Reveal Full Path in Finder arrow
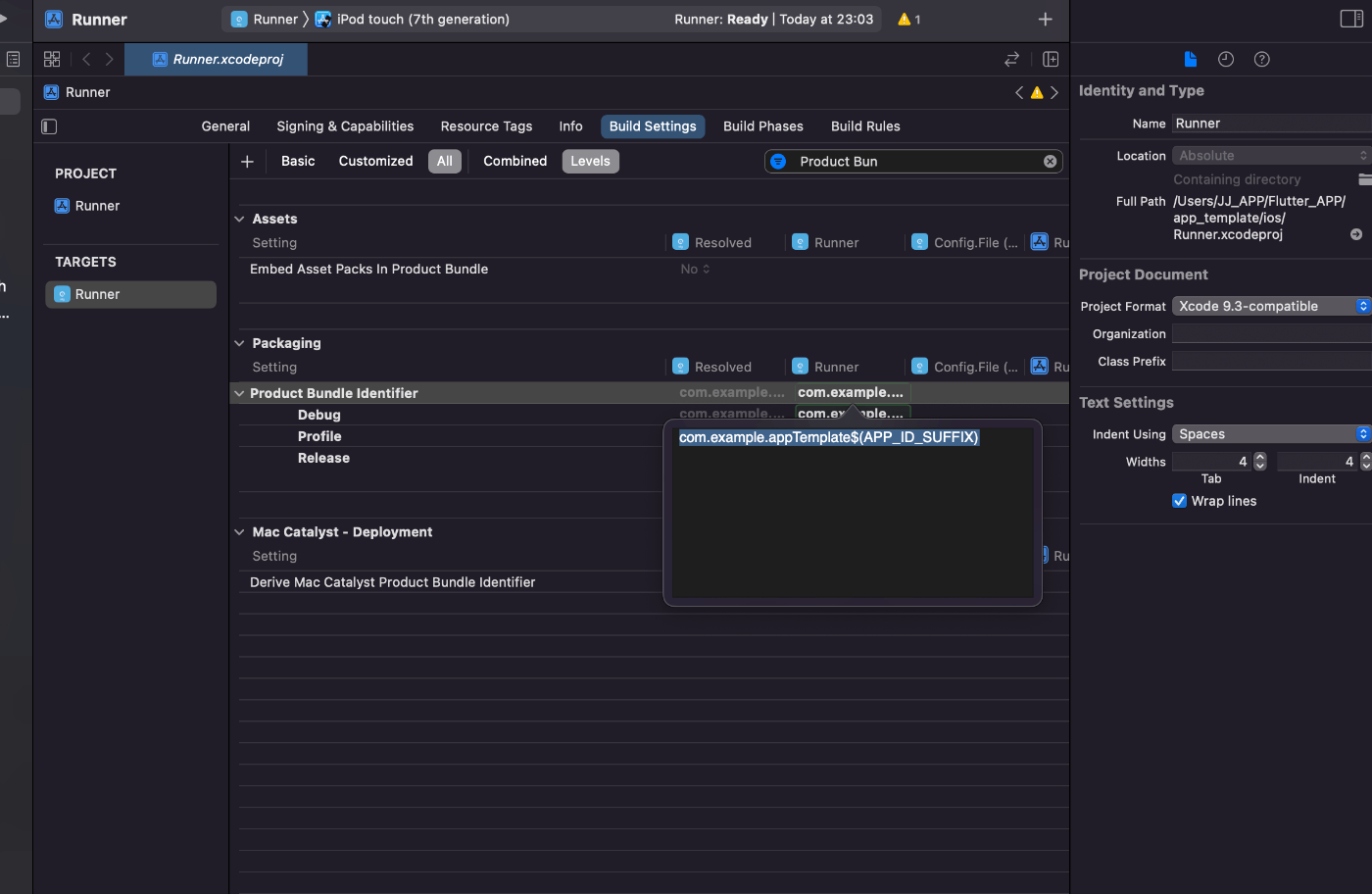 point(1356,234)
